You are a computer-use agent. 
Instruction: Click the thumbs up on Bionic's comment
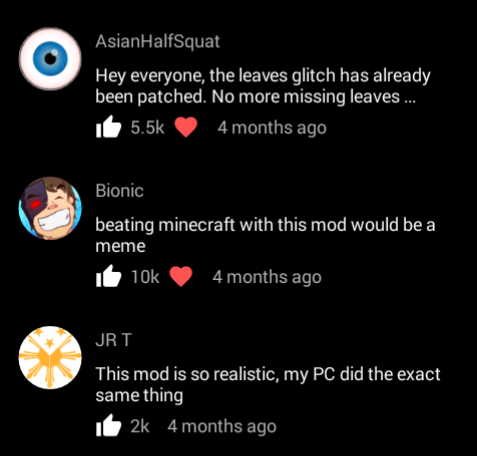[x=108, y=276]
